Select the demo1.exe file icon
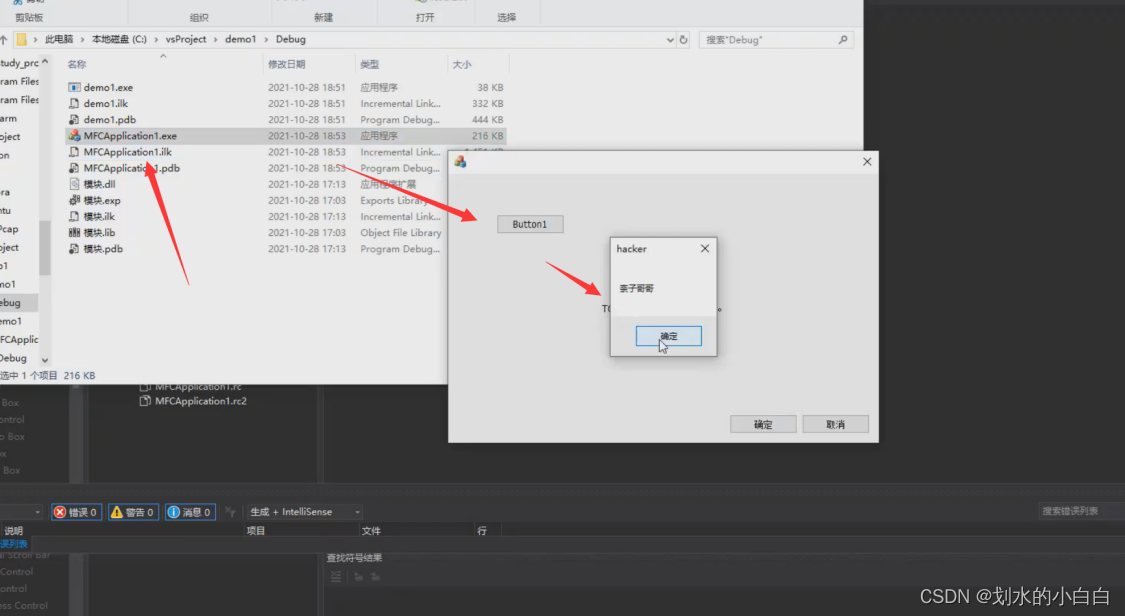The height and width of the screenshot is (616, 1125). click(x=74, y=87)
